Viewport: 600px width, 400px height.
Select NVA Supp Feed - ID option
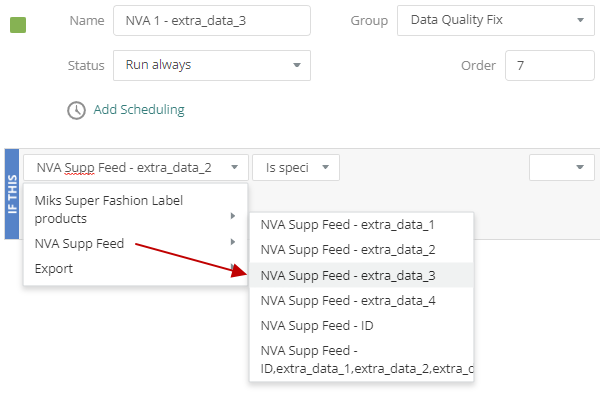pyautogui.click(x=361, y=325)
